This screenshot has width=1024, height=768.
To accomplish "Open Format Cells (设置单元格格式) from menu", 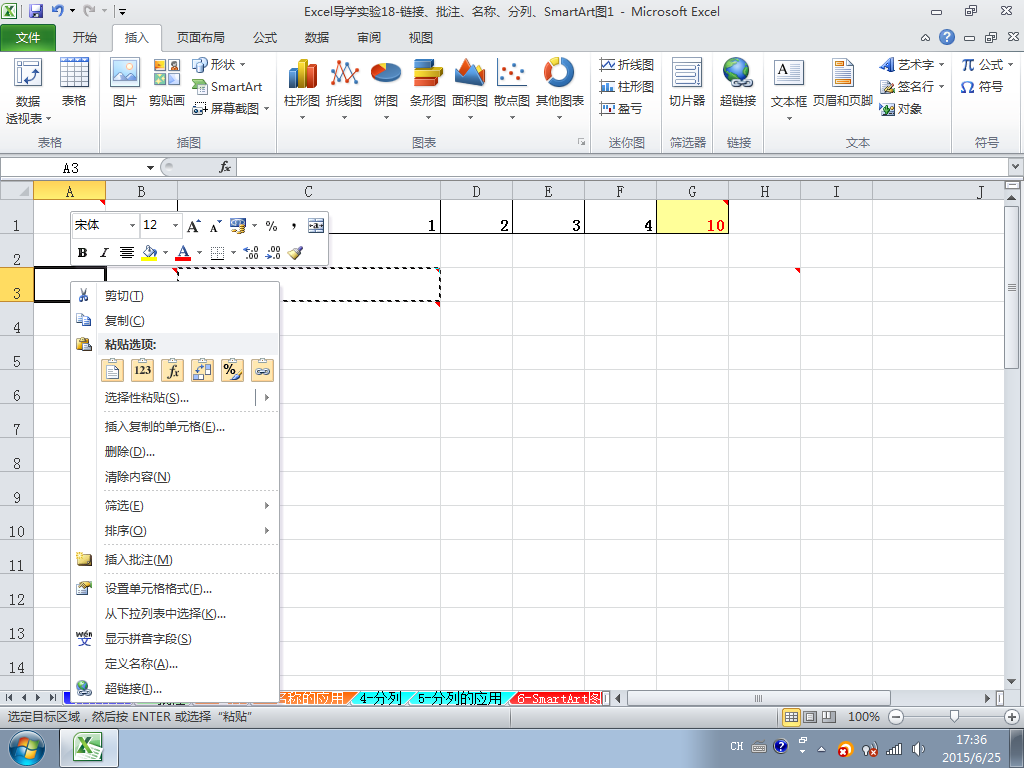I will 175,588.
